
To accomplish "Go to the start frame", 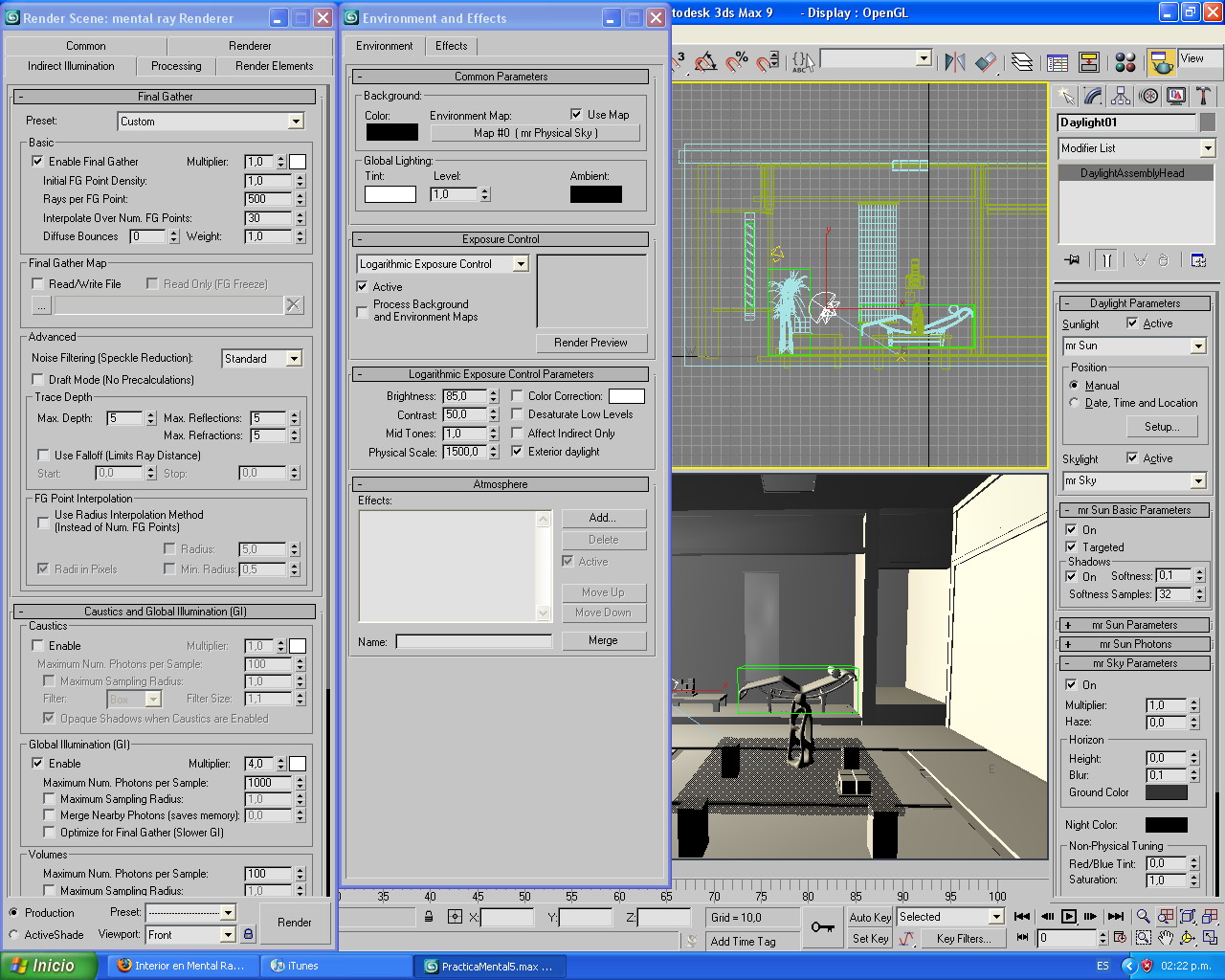I will [1022, 917].
